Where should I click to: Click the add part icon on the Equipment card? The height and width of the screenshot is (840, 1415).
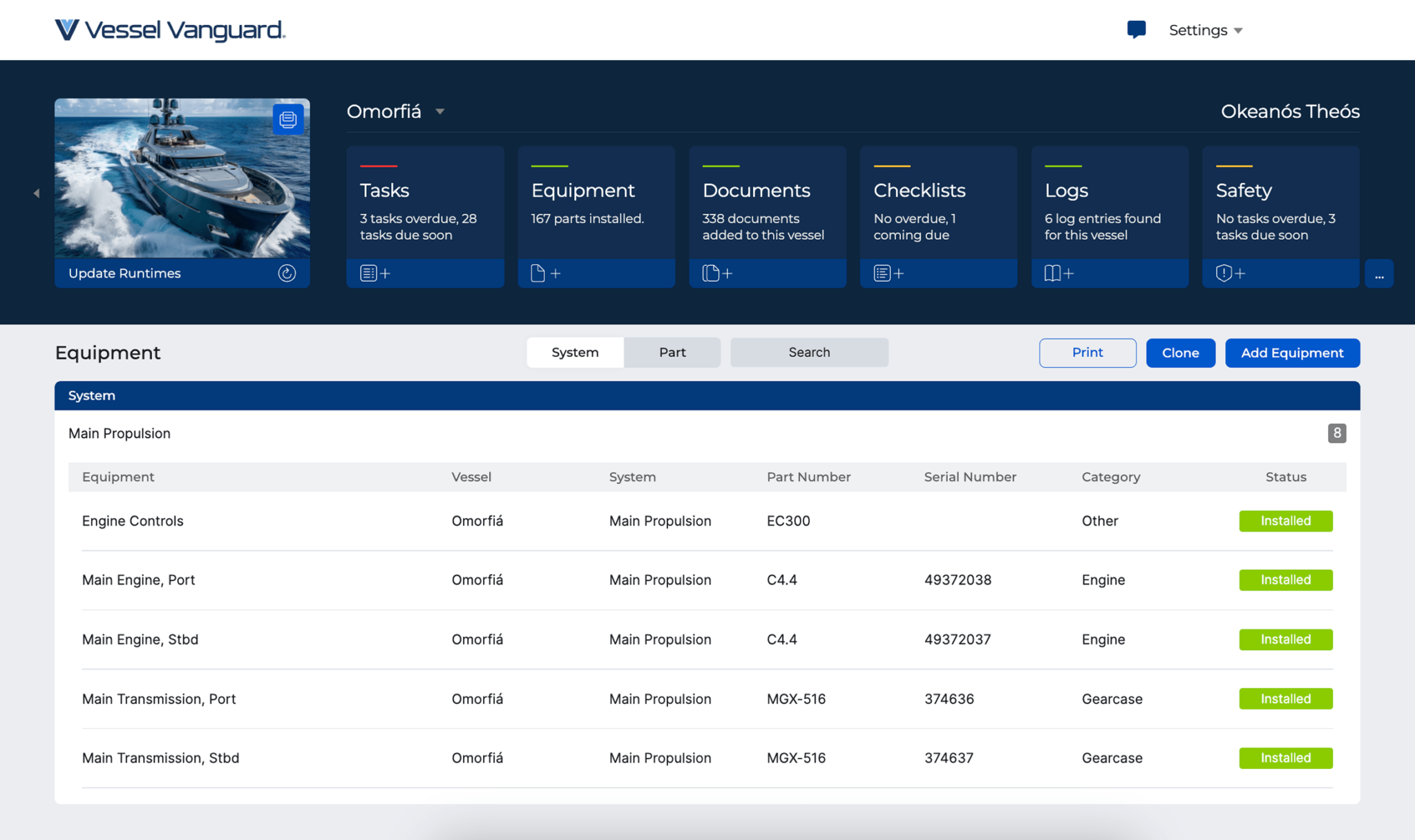544,273
